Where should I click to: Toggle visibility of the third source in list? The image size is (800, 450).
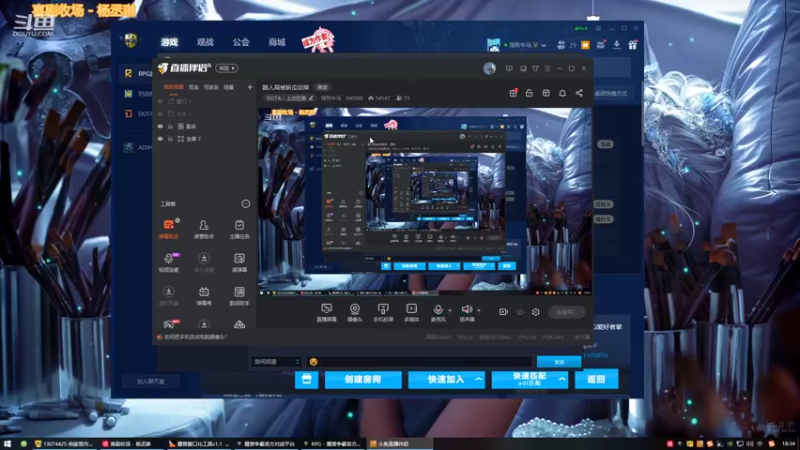click(160, 126)
